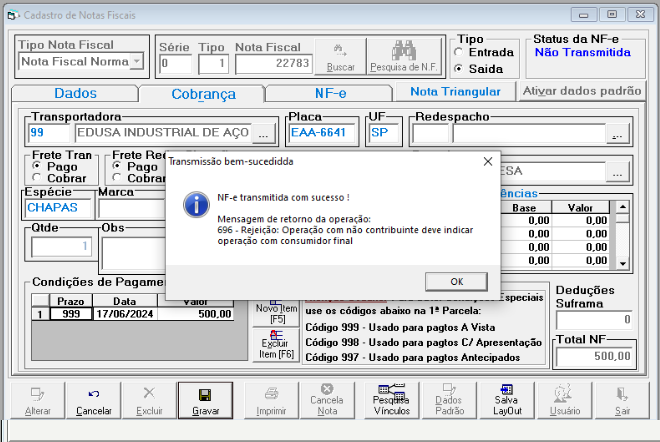Select Cobrar under Frete Tran

click(x=37, y=178)
